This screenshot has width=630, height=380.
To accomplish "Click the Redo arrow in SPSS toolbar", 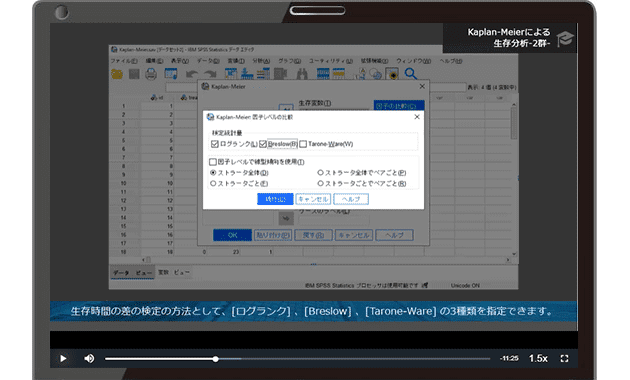I will click(x=210, y=74).
